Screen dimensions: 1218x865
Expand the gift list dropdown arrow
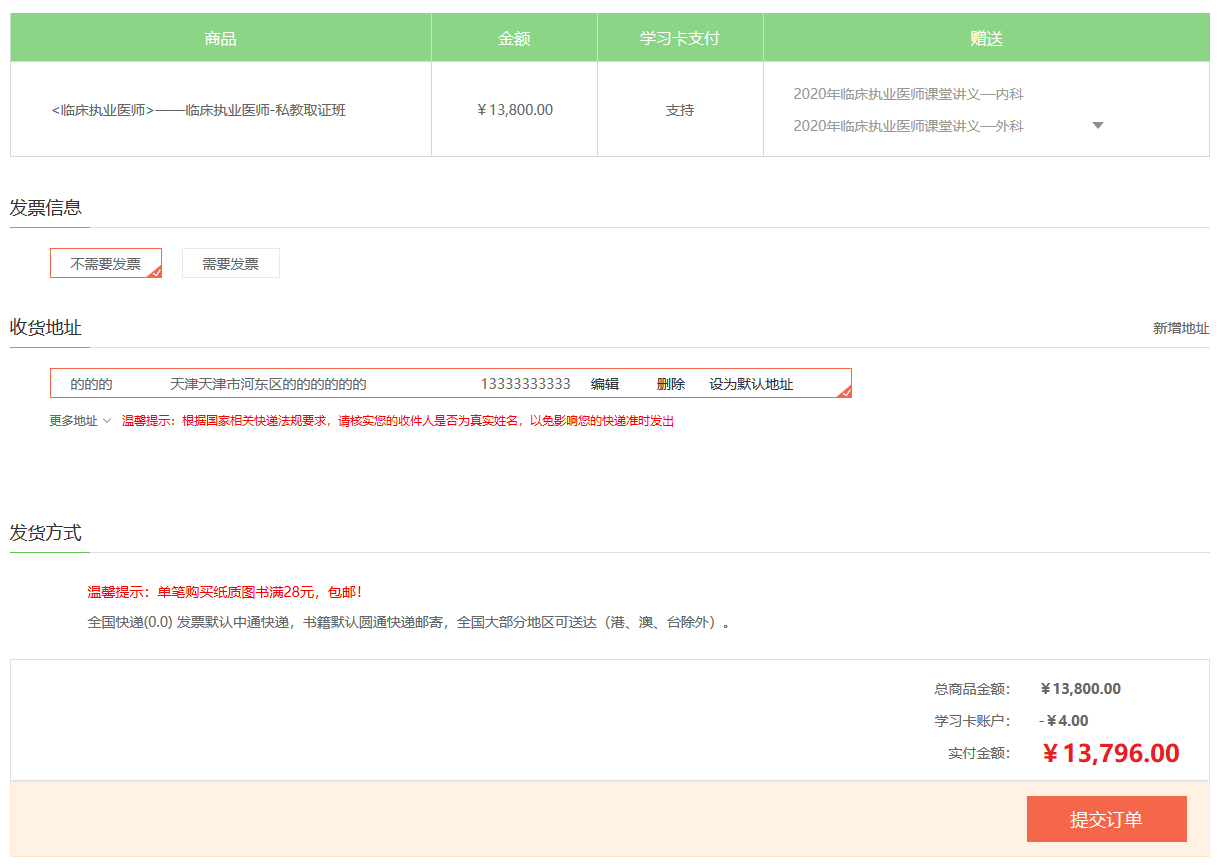[x=1097, y=126]
